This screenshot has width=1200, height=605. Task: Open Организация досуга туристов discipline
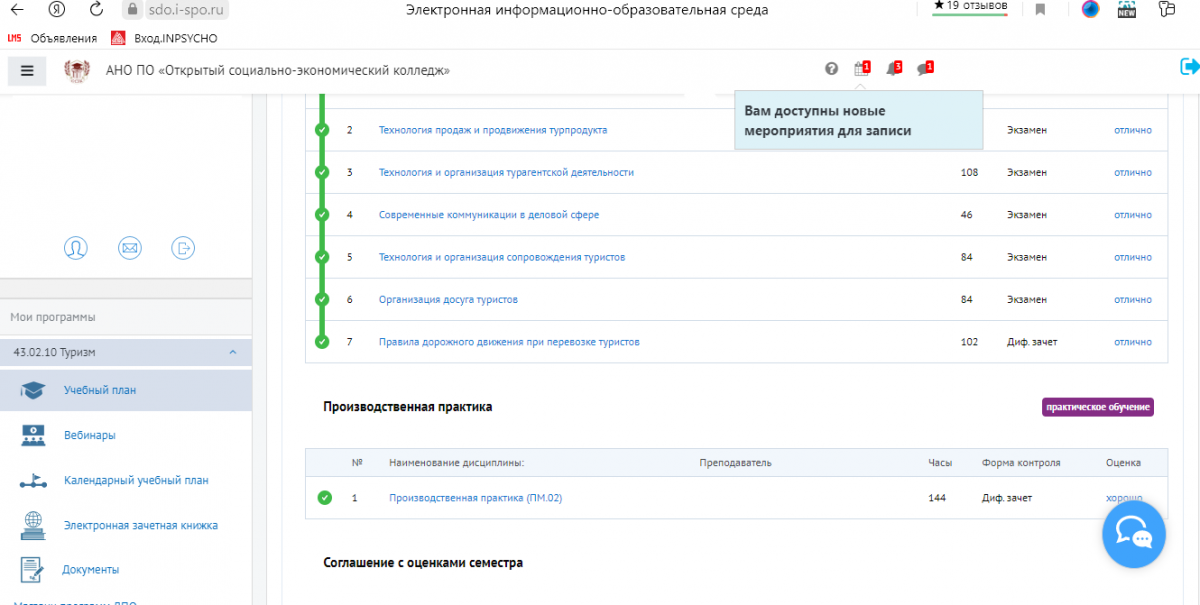point(448,299)
